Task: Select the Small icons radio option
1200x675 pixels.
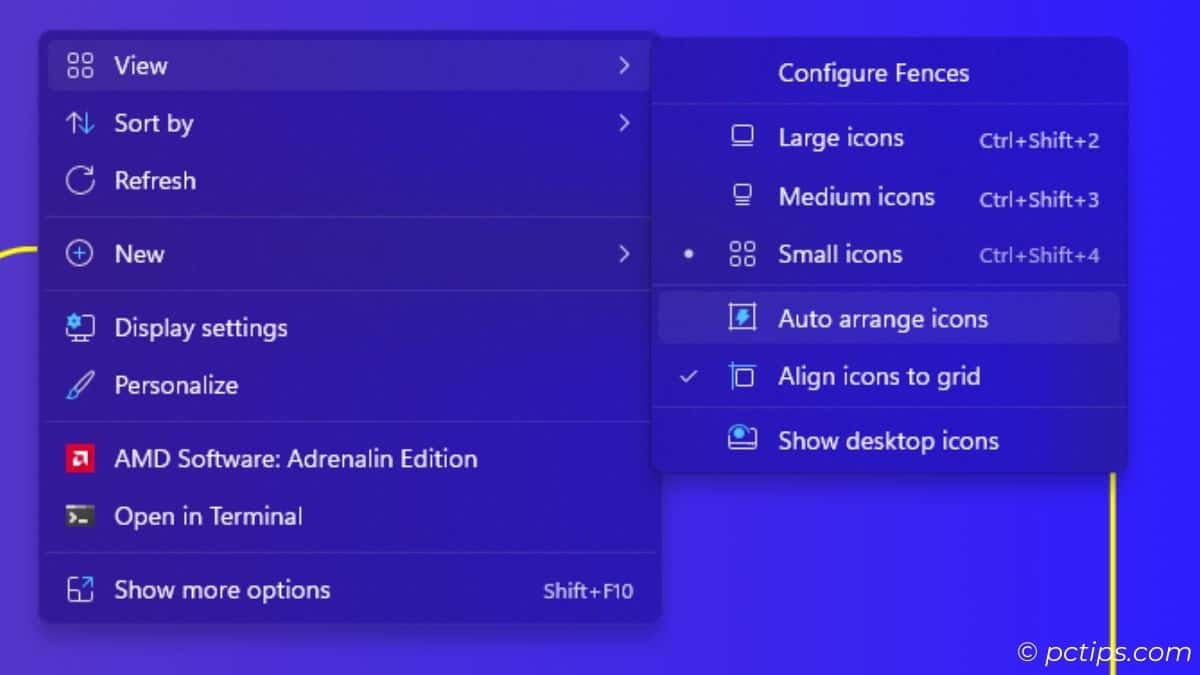Action: click(x=840, y=254)
